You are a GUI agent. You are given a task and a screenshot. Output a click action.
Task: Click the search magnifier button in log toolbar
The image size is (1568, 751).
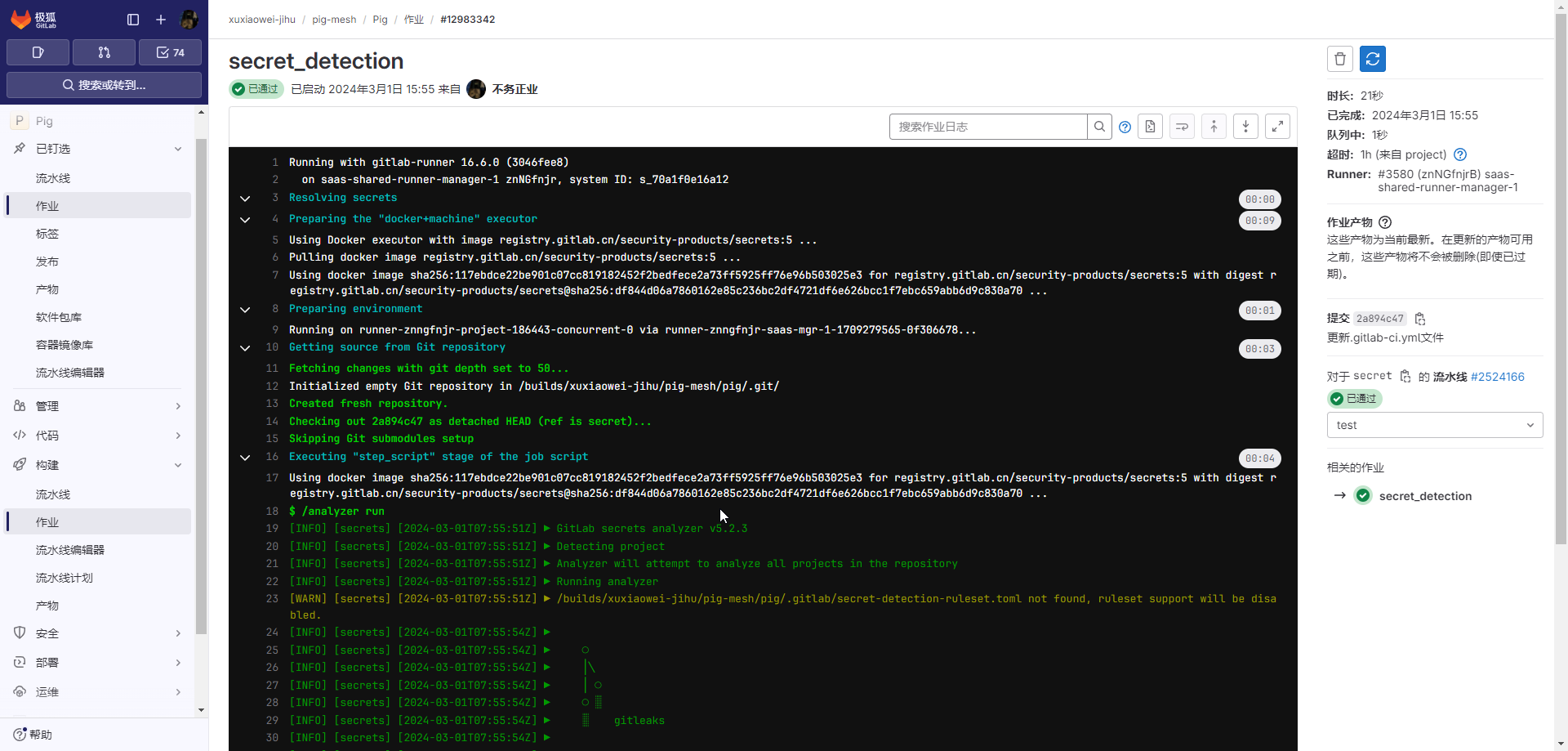pyautogui.click(x=1099, y=127)
